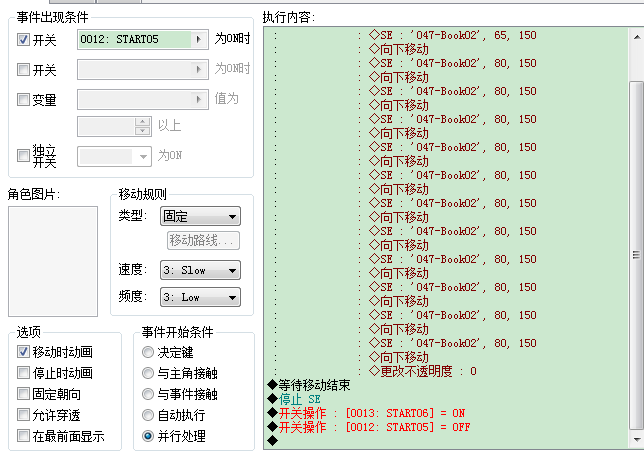Image resolution: width=644 pixels, height=453 pixels.
Task: Select the 开关操作 [0012: START05] = OFF line
Action: 369,427
